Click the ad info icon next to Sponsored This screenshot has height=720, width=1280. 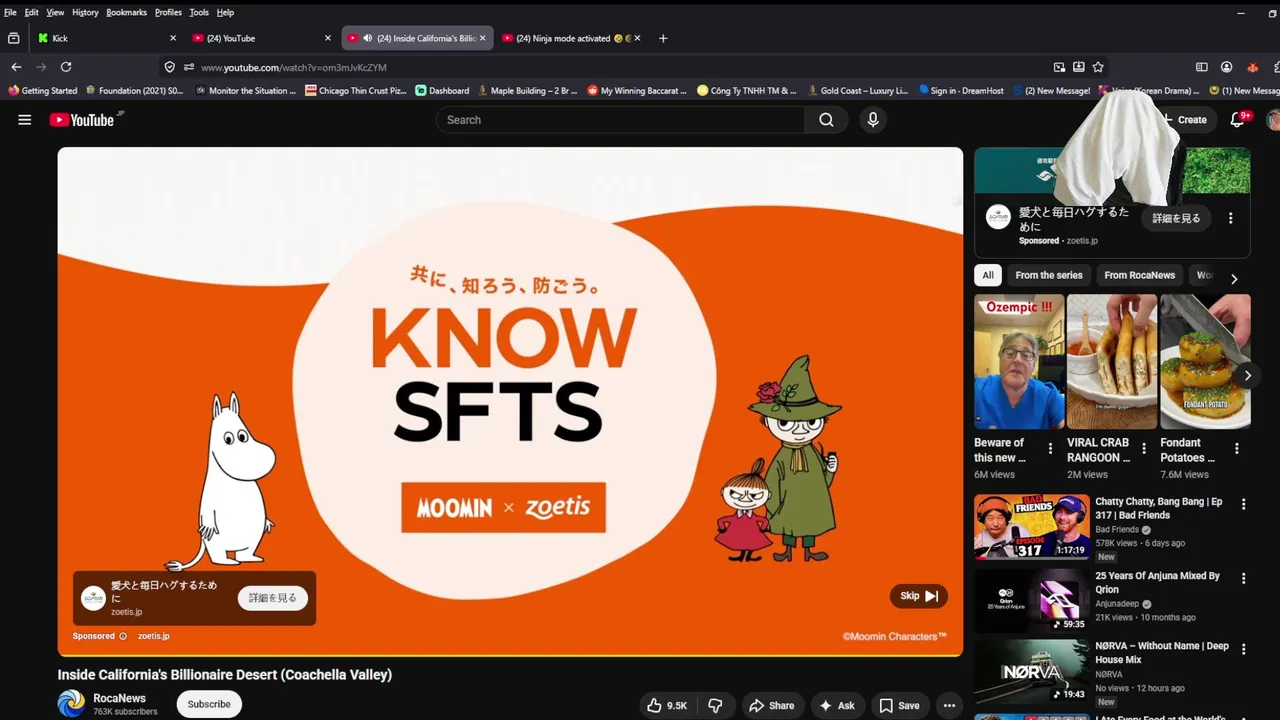[123, 636]
